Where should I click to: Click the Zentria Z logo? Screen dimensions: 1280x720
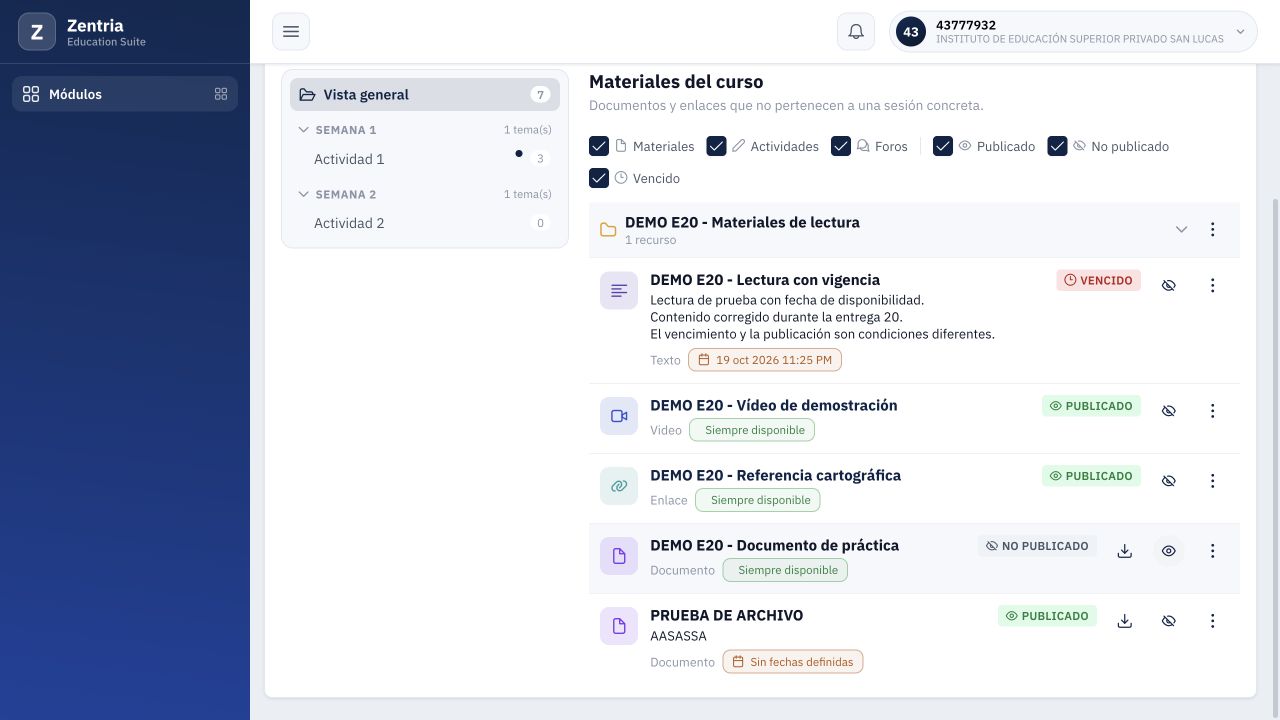[x=37, y=32]
